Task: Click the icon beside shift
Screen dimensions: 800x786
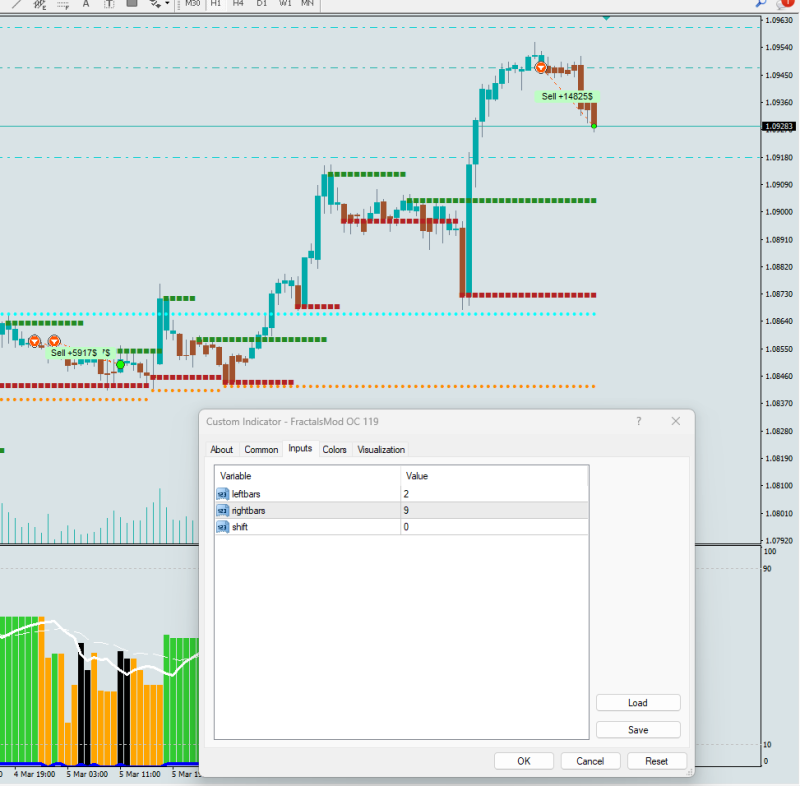Action: tap(222, 527)
